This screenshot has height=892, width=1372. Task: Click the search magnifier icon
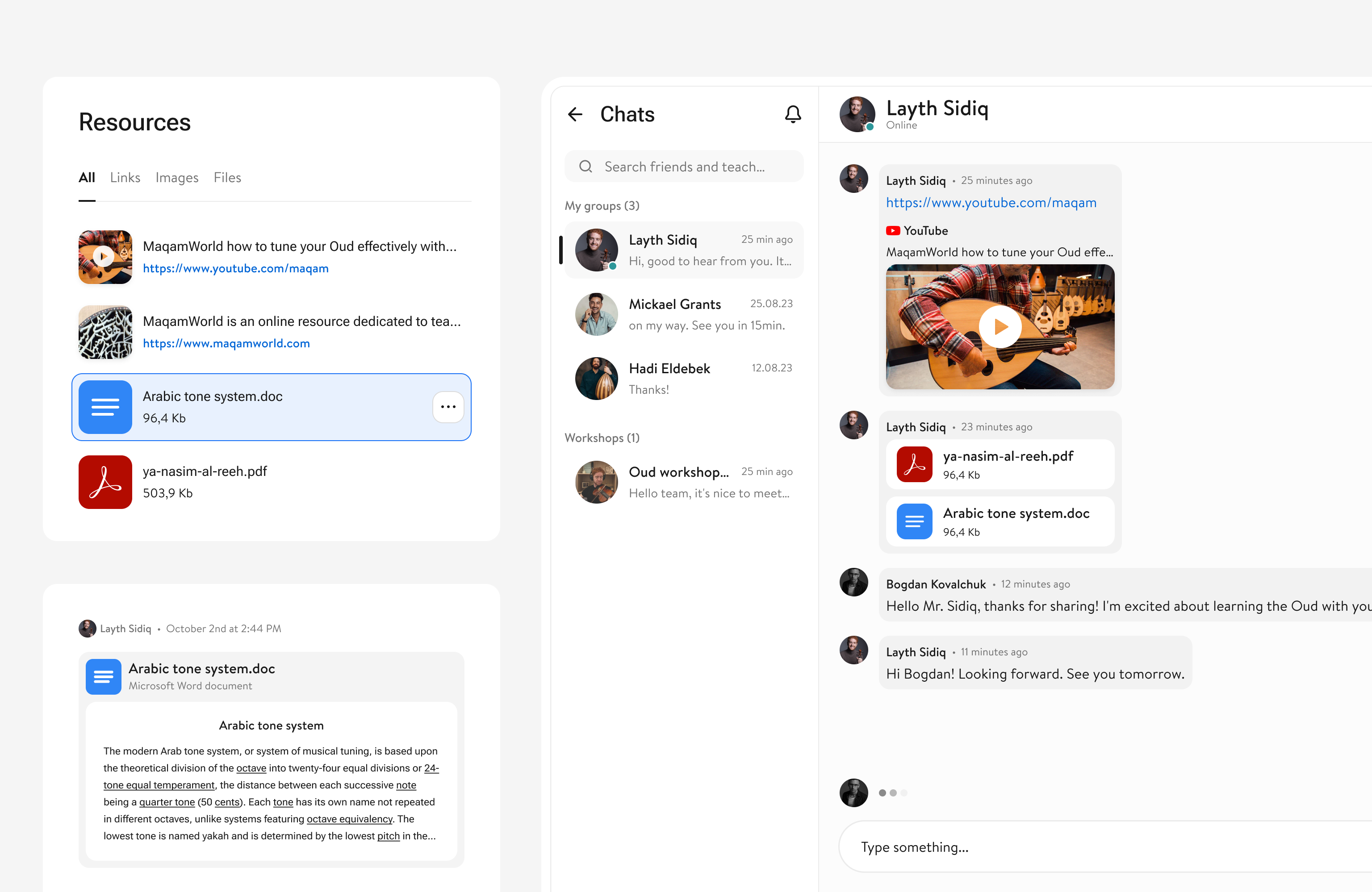pos(586,167)
